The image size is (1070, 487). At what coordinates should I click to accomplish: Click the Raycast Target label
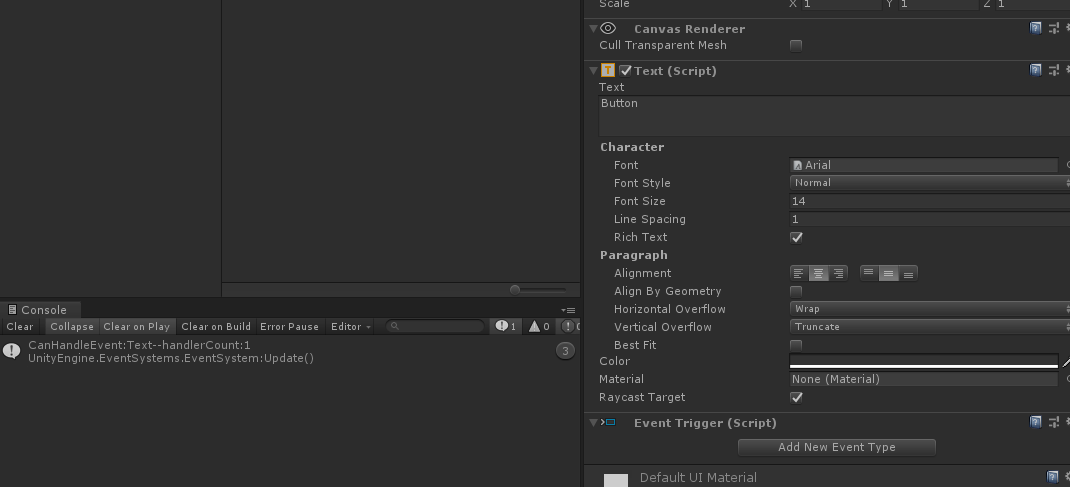641,398
